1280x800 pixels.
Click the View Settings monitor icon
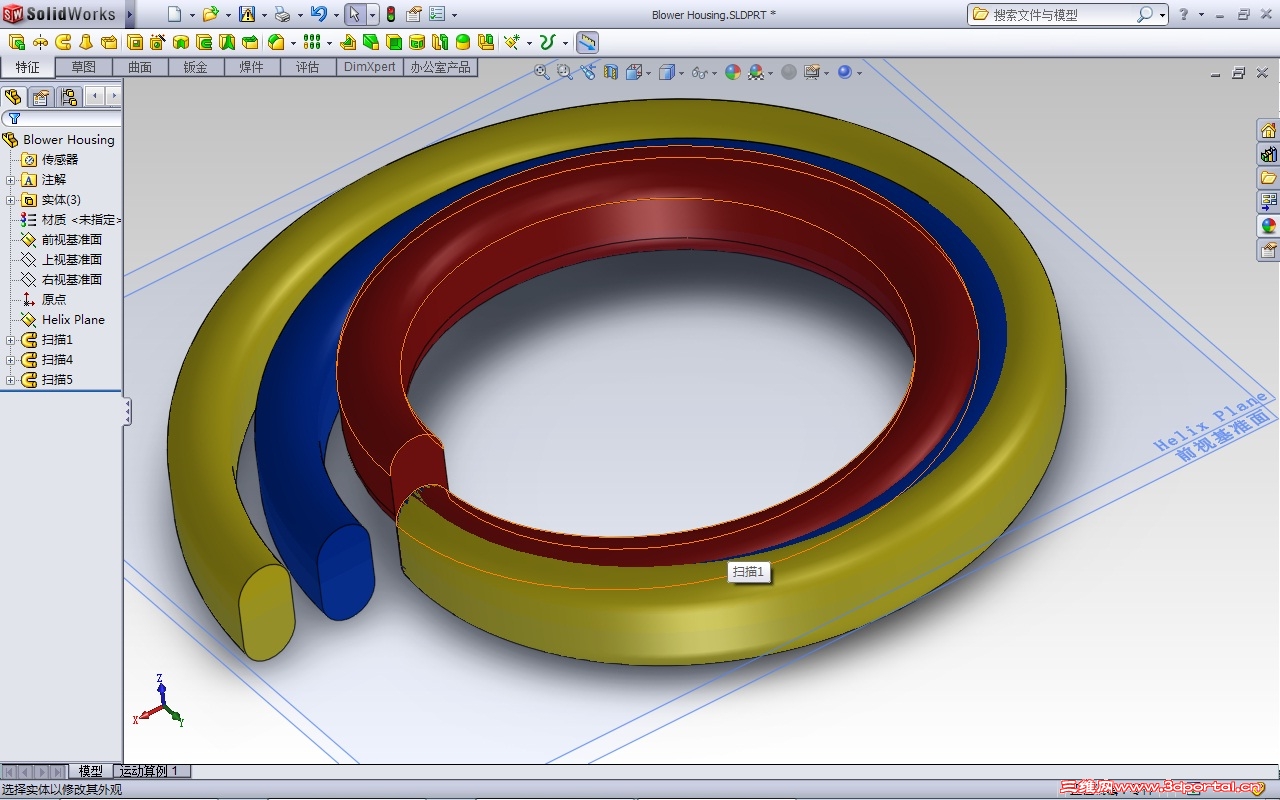click(x=812, y=72)
